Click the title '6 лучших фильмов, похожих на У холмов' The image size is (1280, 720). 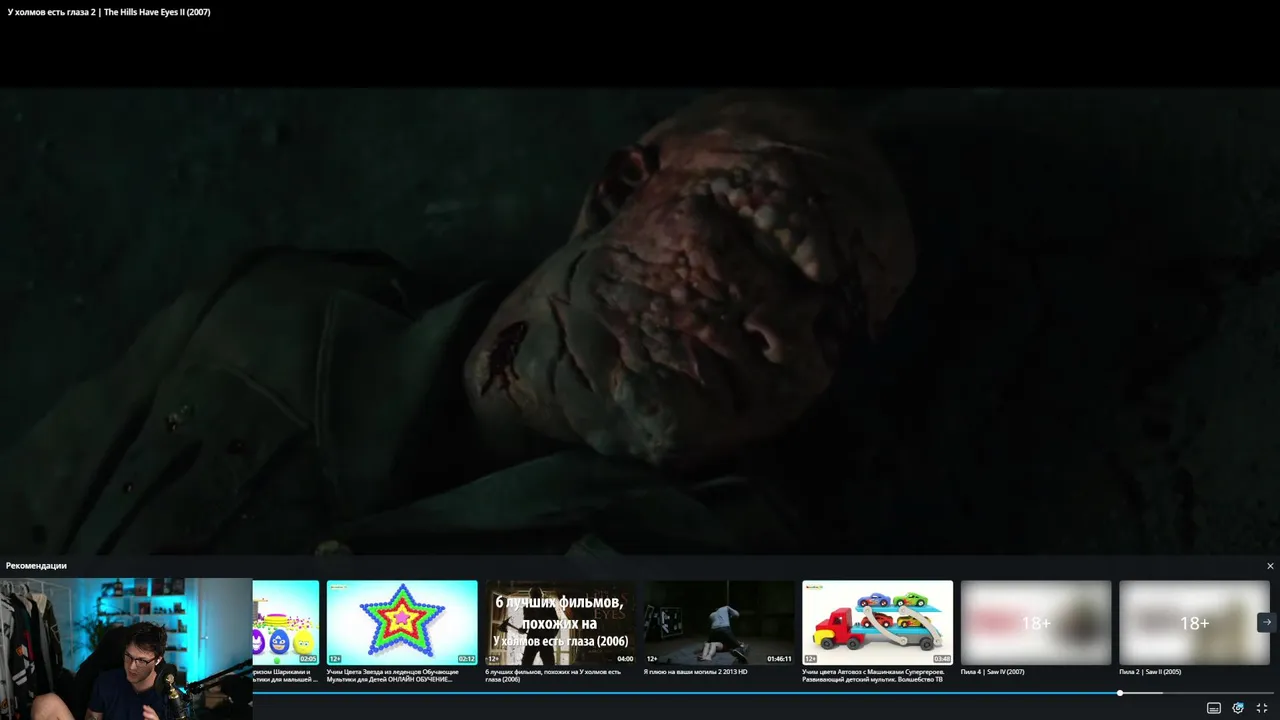click(553, 675)
